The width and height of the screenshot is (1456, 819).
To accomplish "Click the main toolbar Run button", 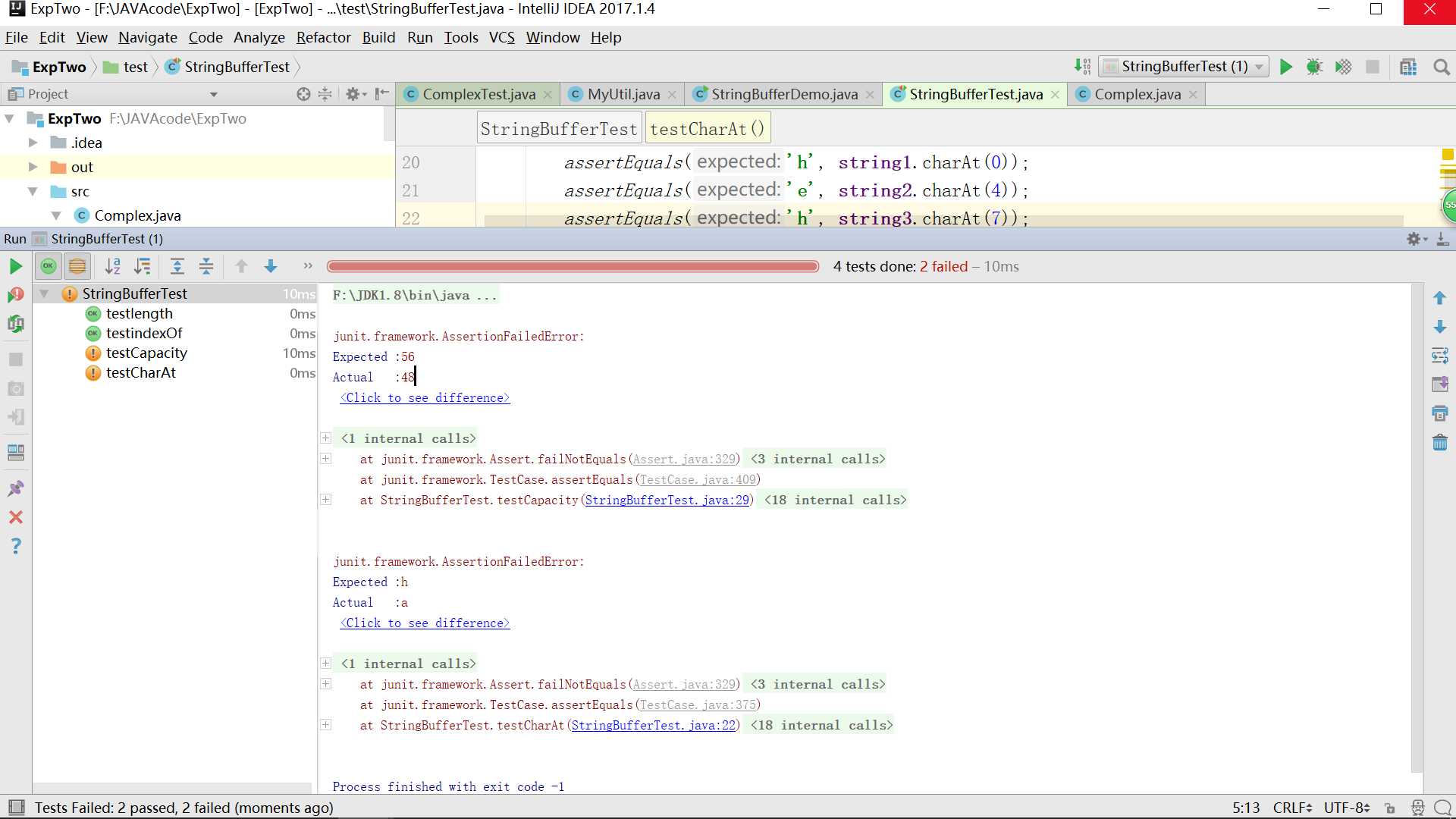I will 1286,67.
